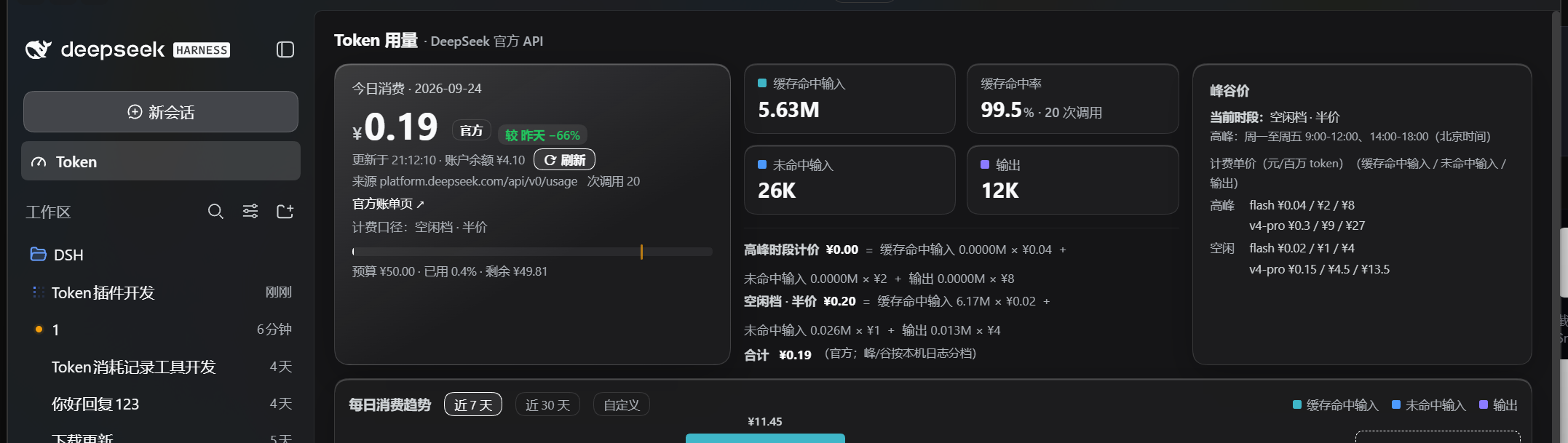The height and width of the screenshot is (443, 1568).
Task: Click the ¥11.45 bar label
Action: (x=765, y=422)
